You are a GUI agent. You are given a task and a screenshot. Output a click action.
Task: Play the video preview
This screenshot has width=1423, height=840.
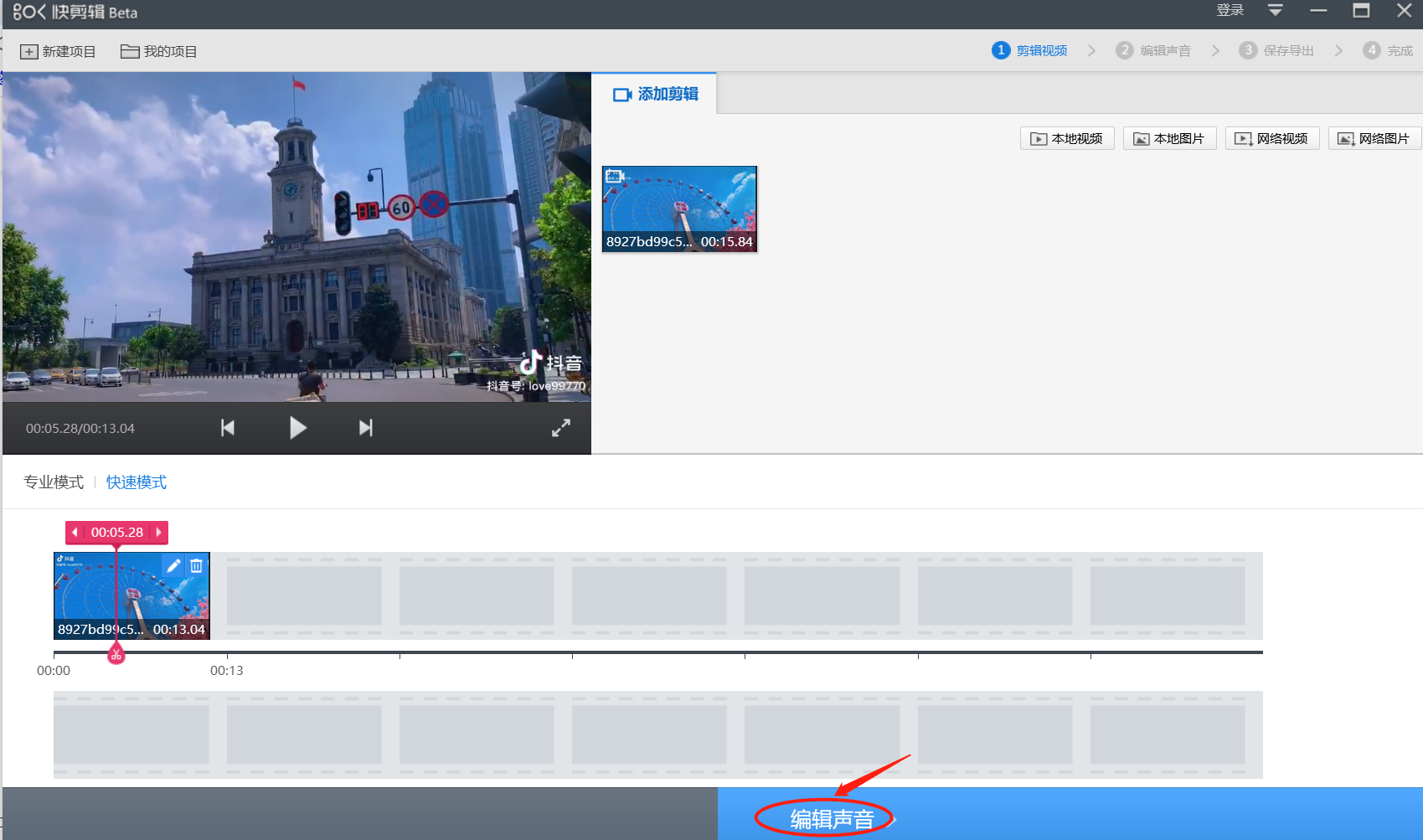pyautogui.click(x=297, y=428)
